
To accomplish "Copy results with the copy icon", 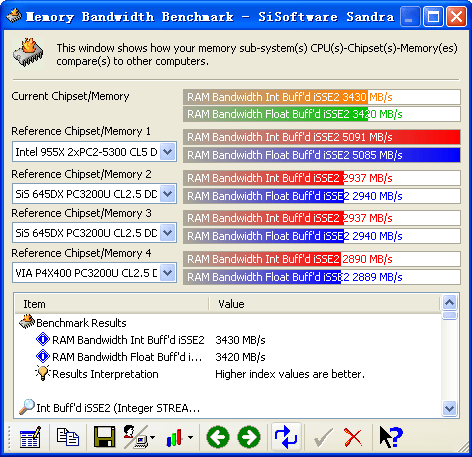I will (68, 437).
